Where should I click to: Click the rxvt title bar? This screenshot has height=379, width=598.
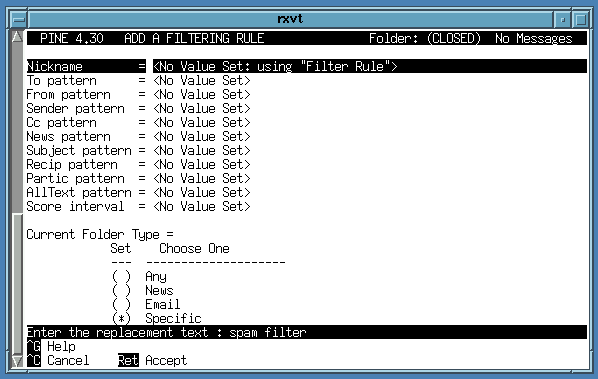[x=291, y=19]
